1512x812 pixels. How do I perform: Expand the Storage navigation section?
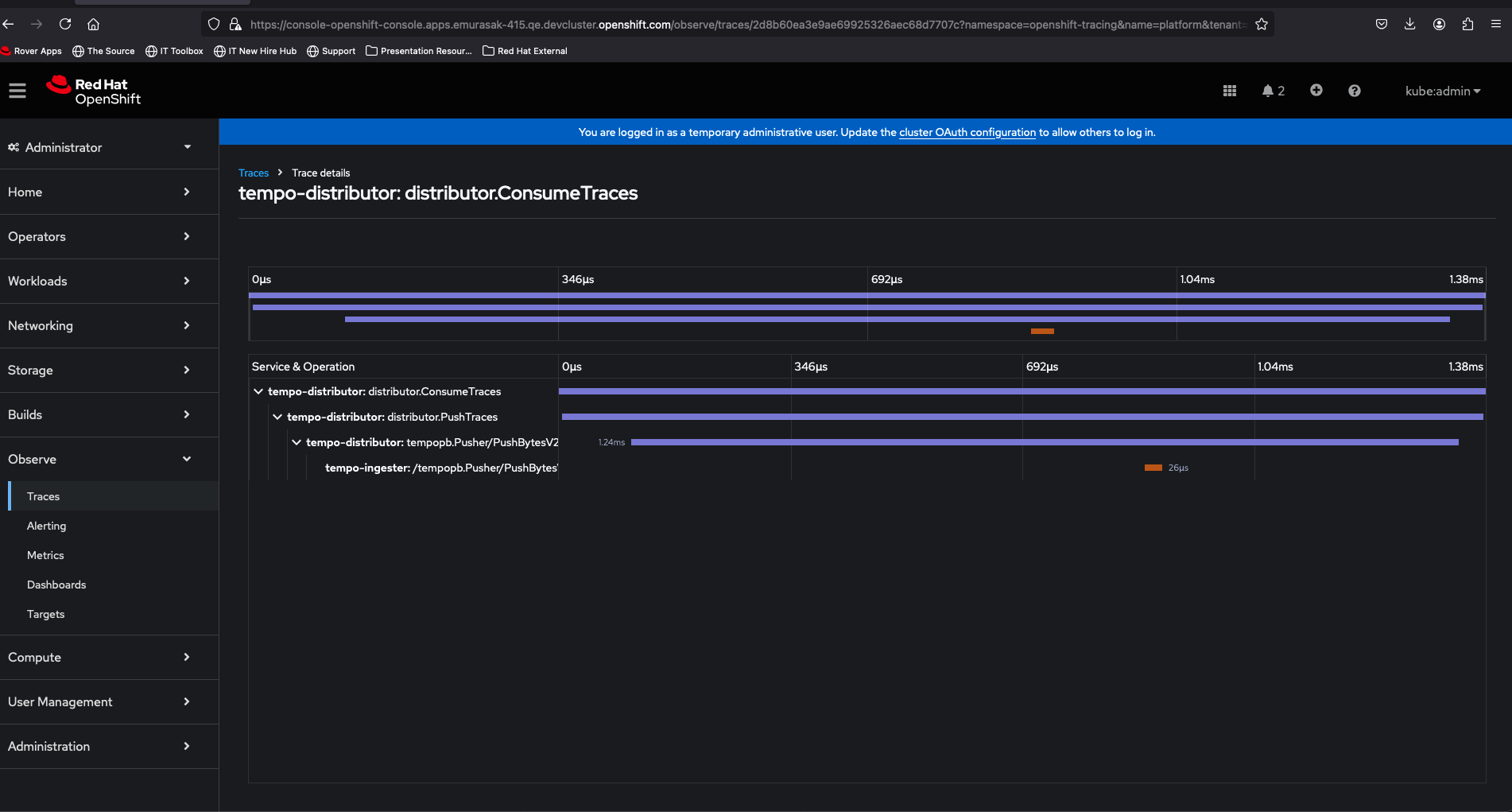(109, 370)
